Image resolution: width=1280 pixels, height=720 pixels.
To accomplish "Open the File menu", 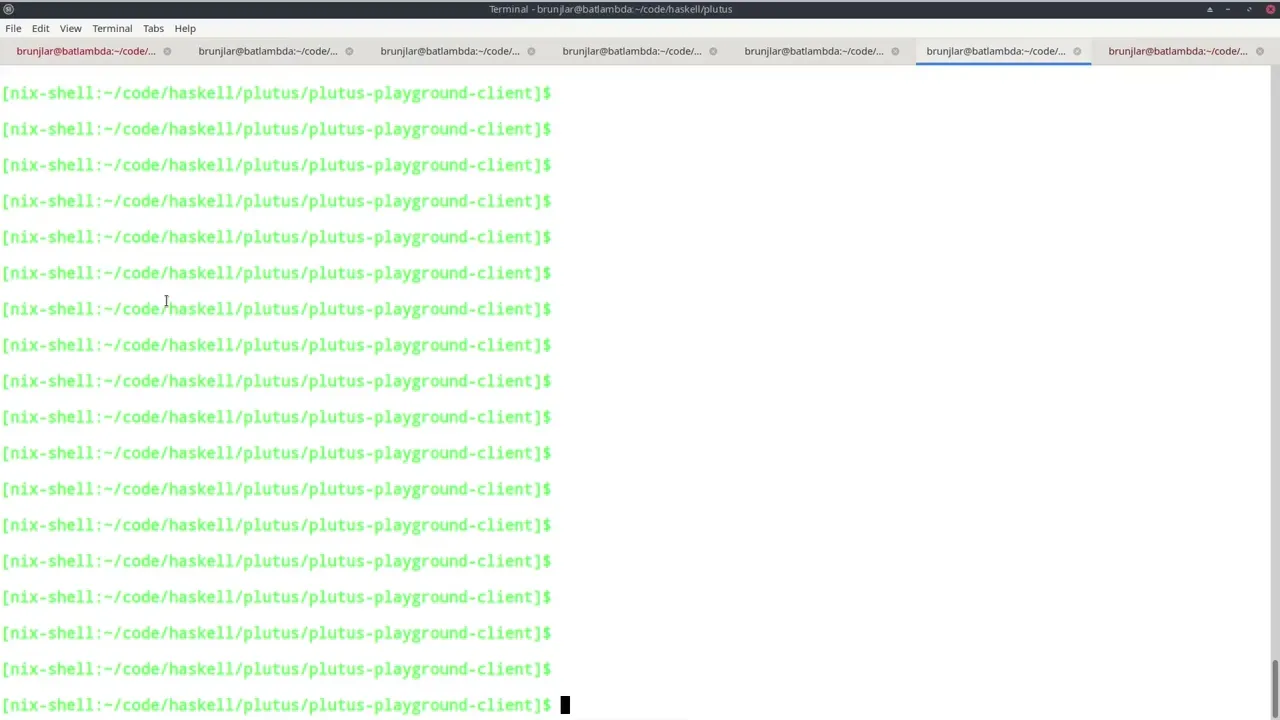I will click(x=13, y=28).
